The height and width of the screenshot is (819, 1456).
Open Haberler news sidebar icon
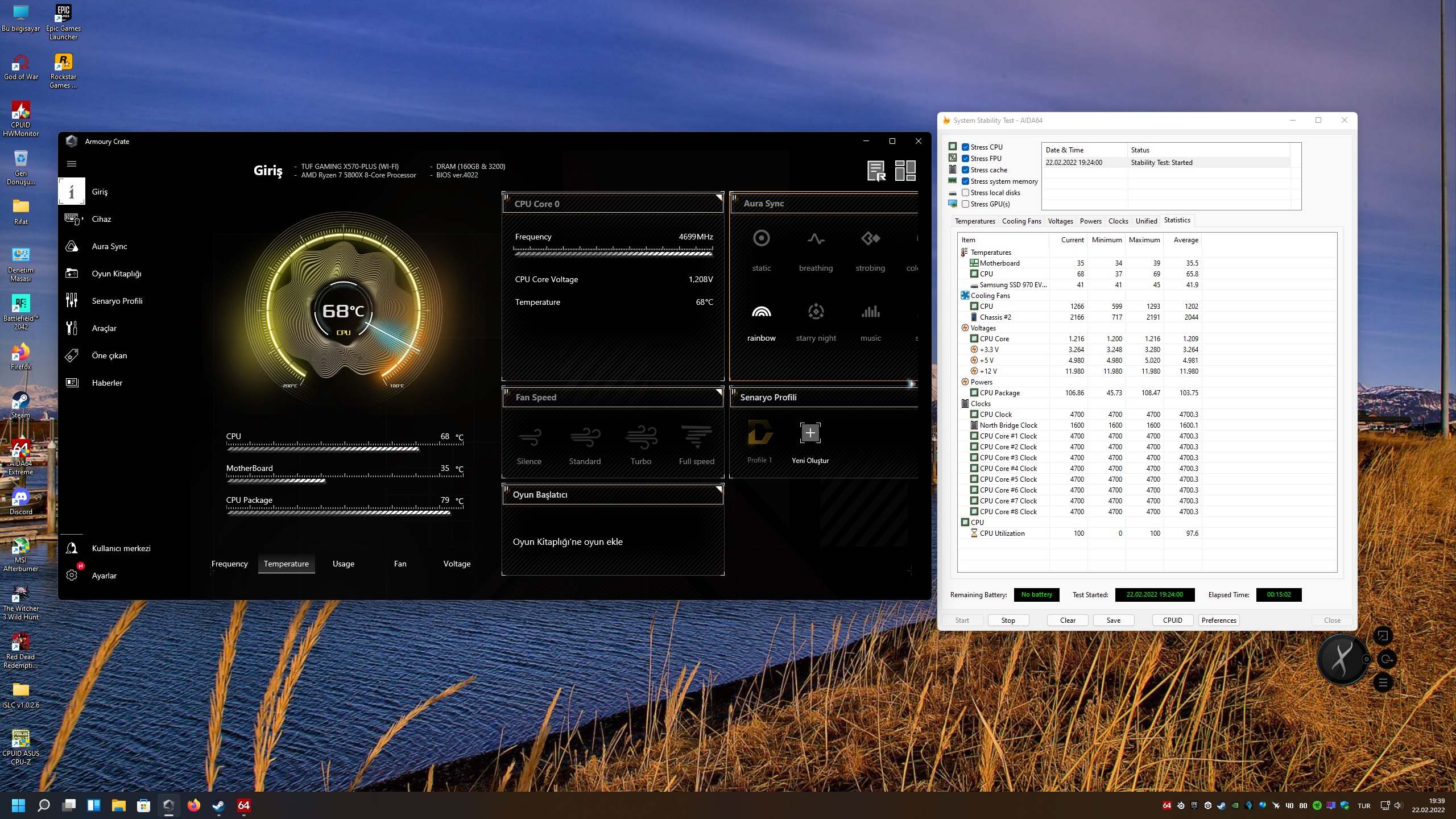(72, 383)
